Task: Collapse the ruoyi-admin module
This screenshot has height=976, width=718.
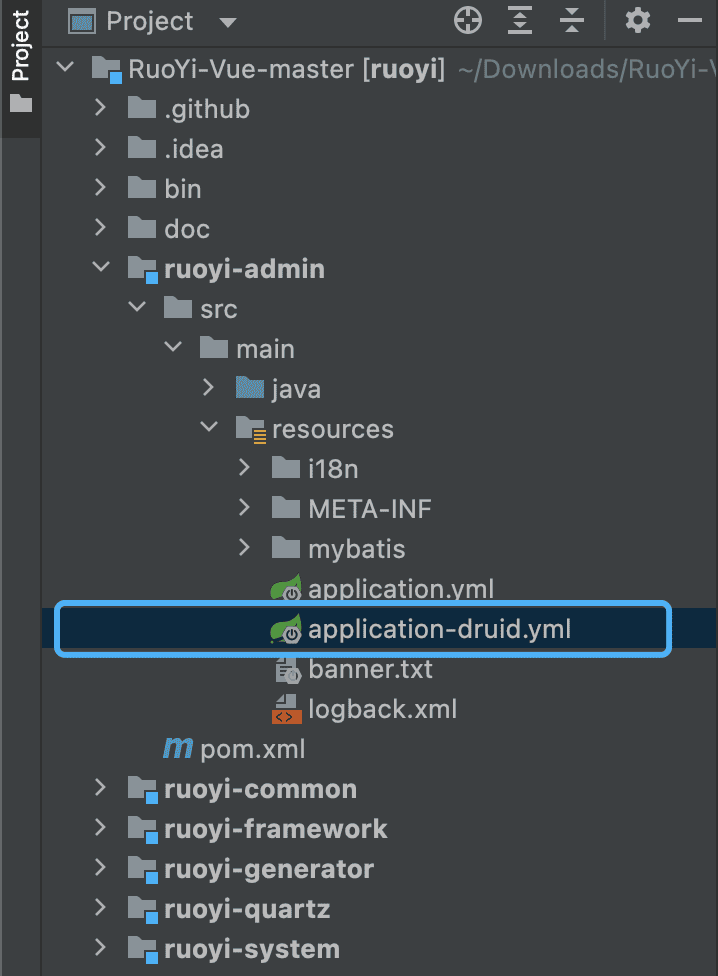Action: click(100, 269)
